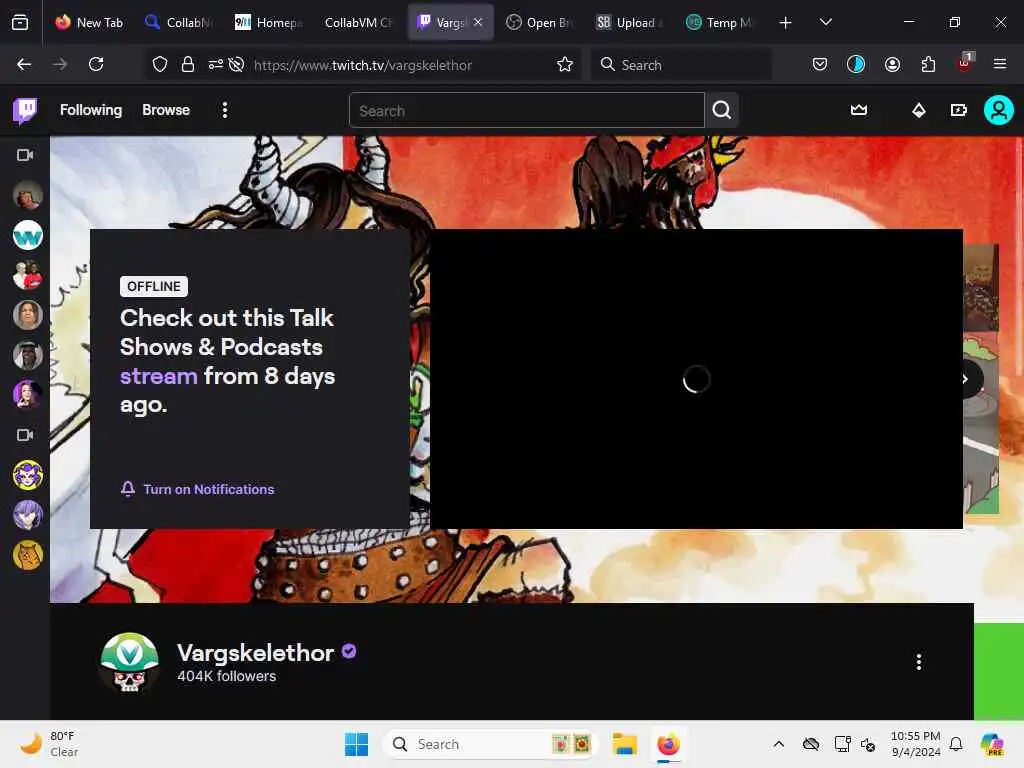Switch to the Temp M browser tab
This screenshot has height=768, width=1024.
tap(718, 23)
